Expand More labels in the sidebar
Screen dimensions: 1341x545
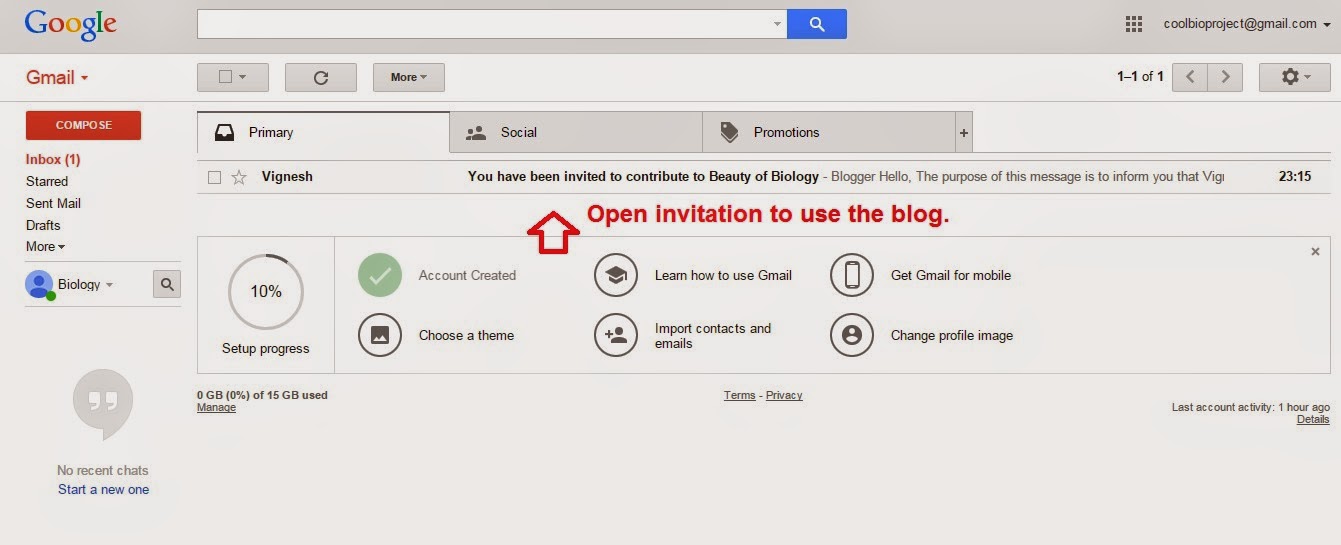(45, 247)
